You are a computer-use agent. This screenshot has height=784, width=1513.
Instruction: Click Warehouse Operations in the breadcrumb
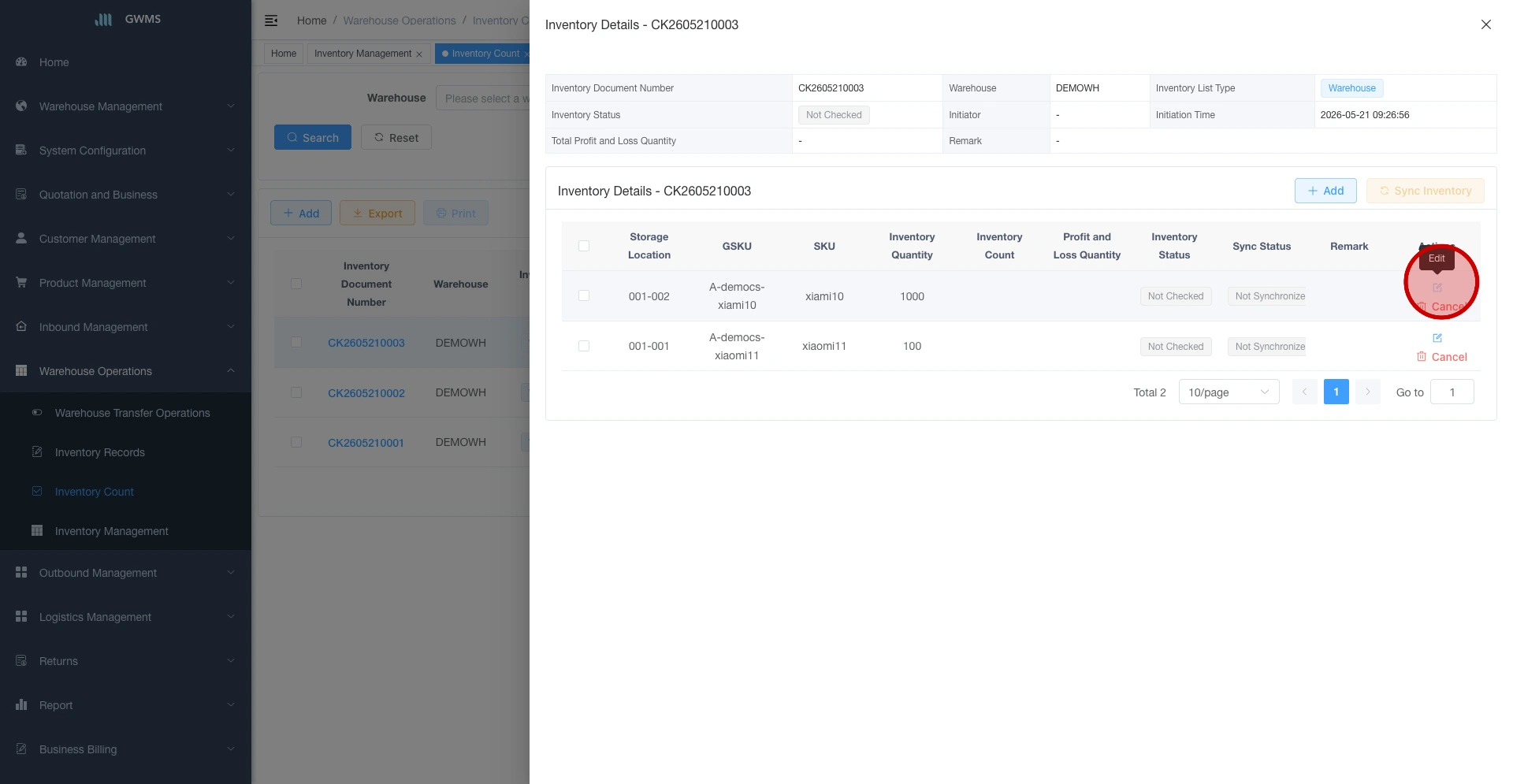point(400,20)
